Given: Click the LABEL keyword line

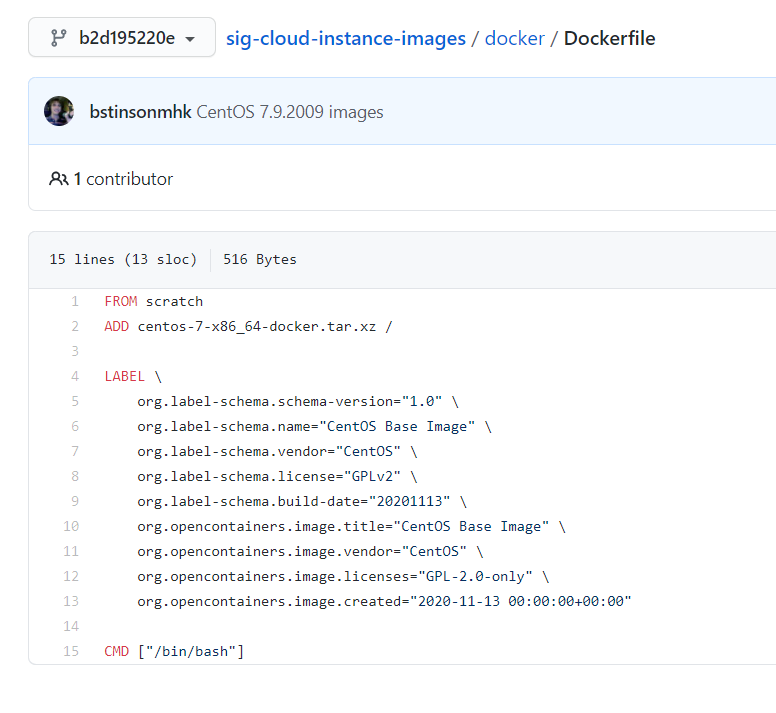Looking at the screenshot, I should 133,377.
